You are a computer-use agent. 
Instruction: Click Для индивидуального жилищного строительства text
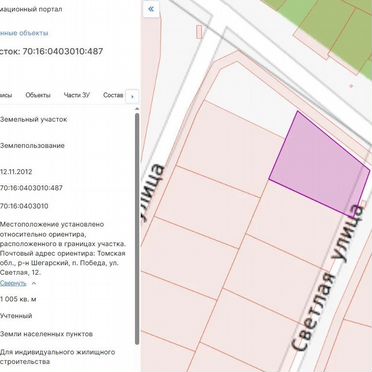click(x=57, y=356)
